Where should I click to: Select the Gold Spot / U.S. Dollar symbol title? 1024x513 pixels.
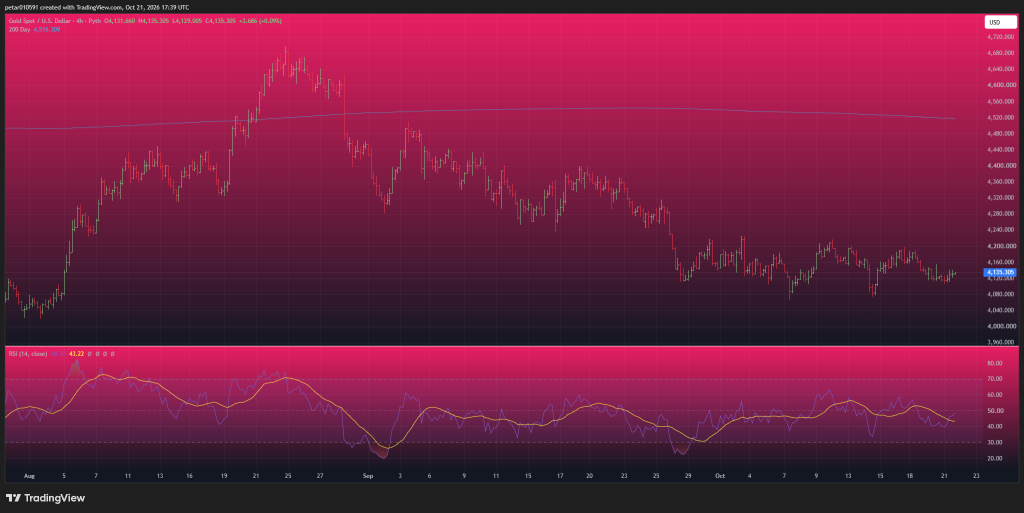(x=39, y=21)
